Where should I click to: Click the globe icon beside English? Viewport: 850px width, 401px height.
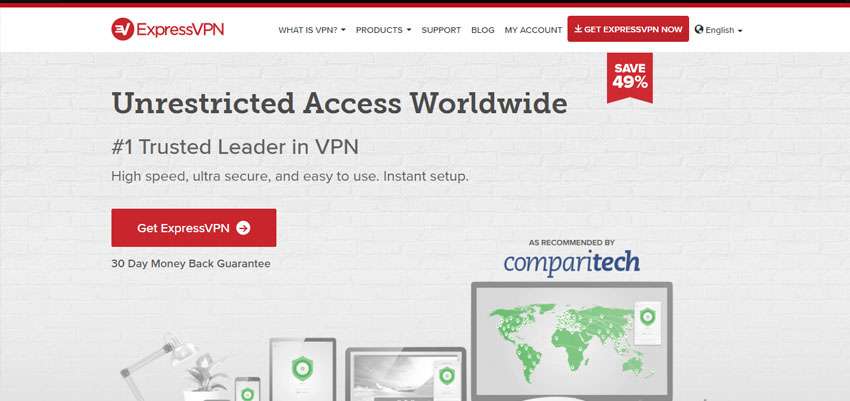699,30
